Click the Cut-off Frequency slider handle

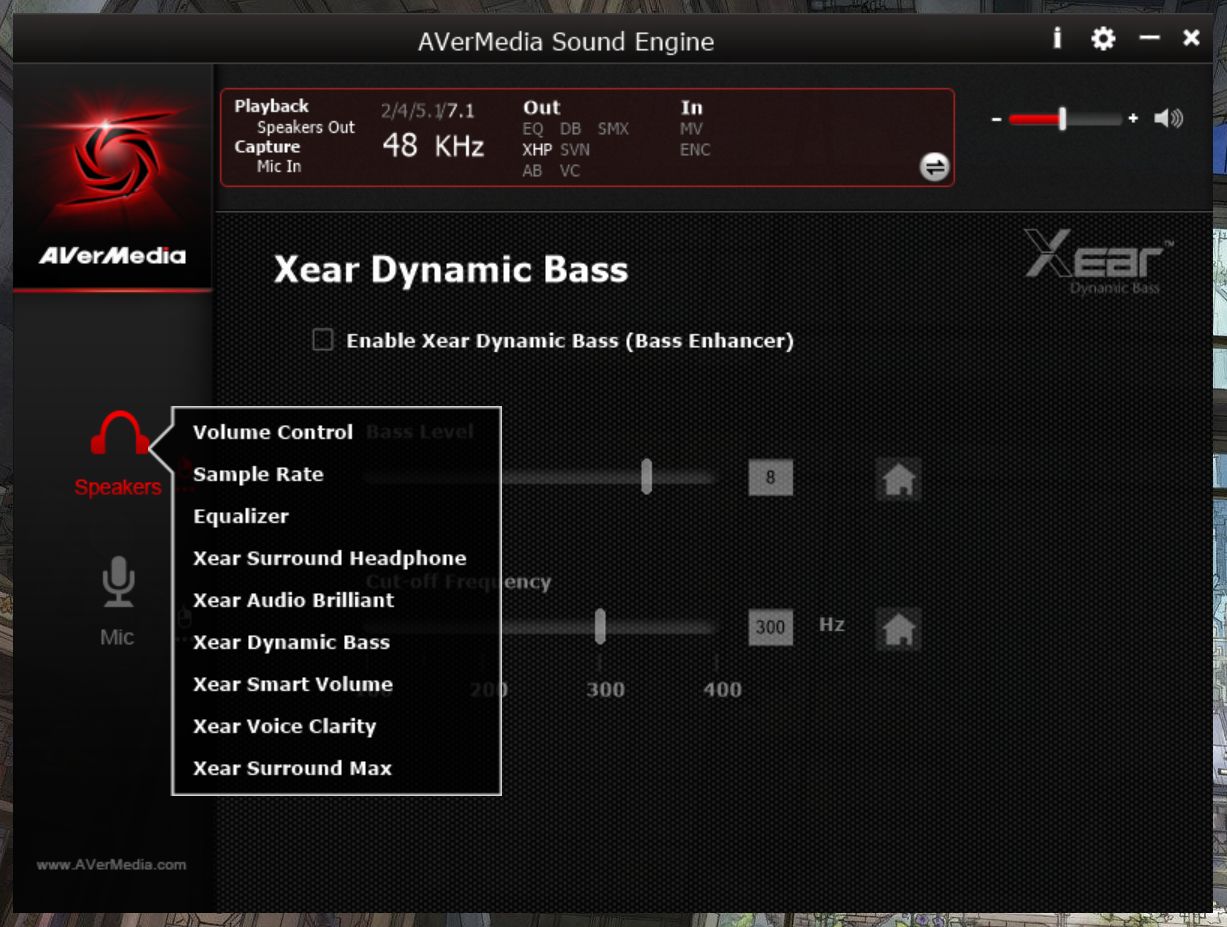(600, 626)
